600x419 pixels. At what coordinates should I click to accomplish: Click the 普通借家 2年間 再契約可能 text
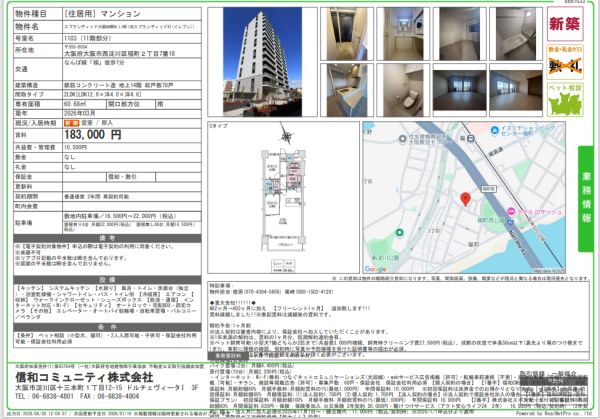(96, 197)
